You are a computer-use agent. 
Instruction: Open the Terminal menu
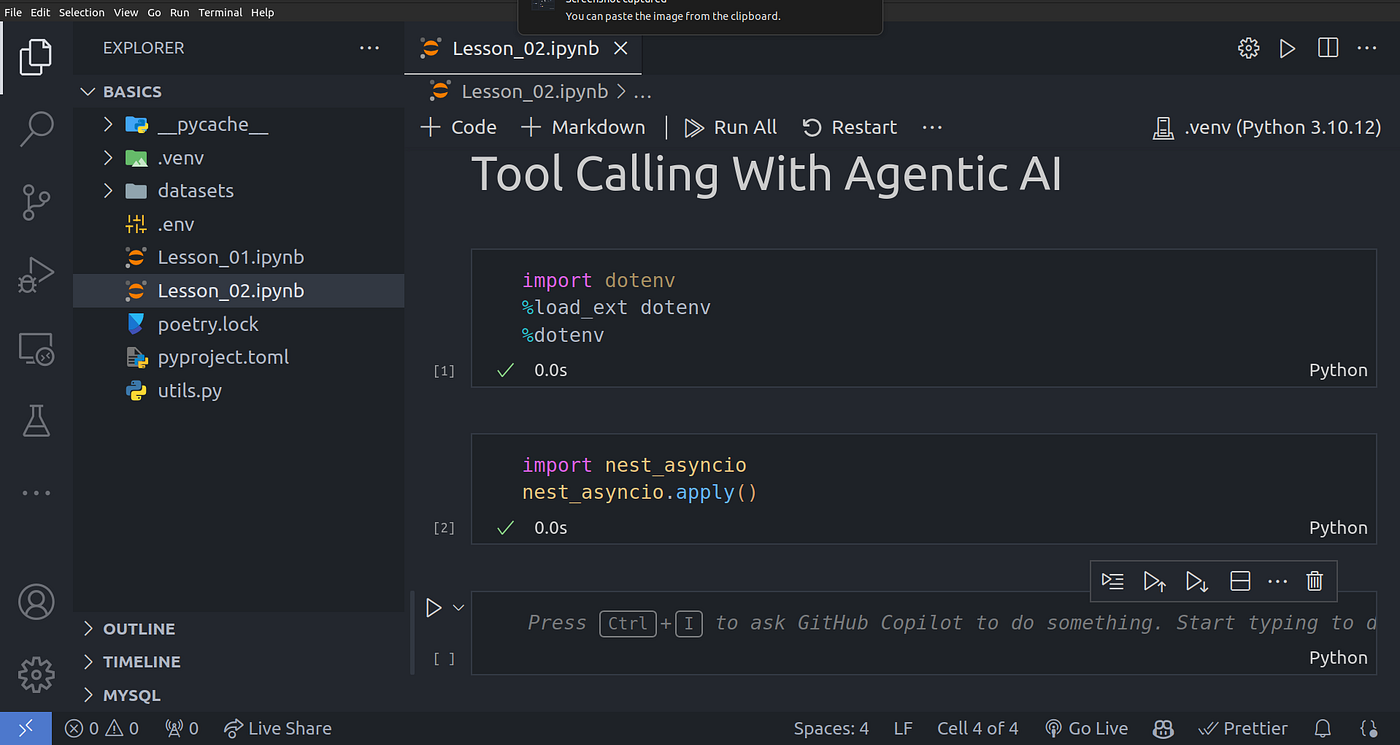(x=220, y=12)
